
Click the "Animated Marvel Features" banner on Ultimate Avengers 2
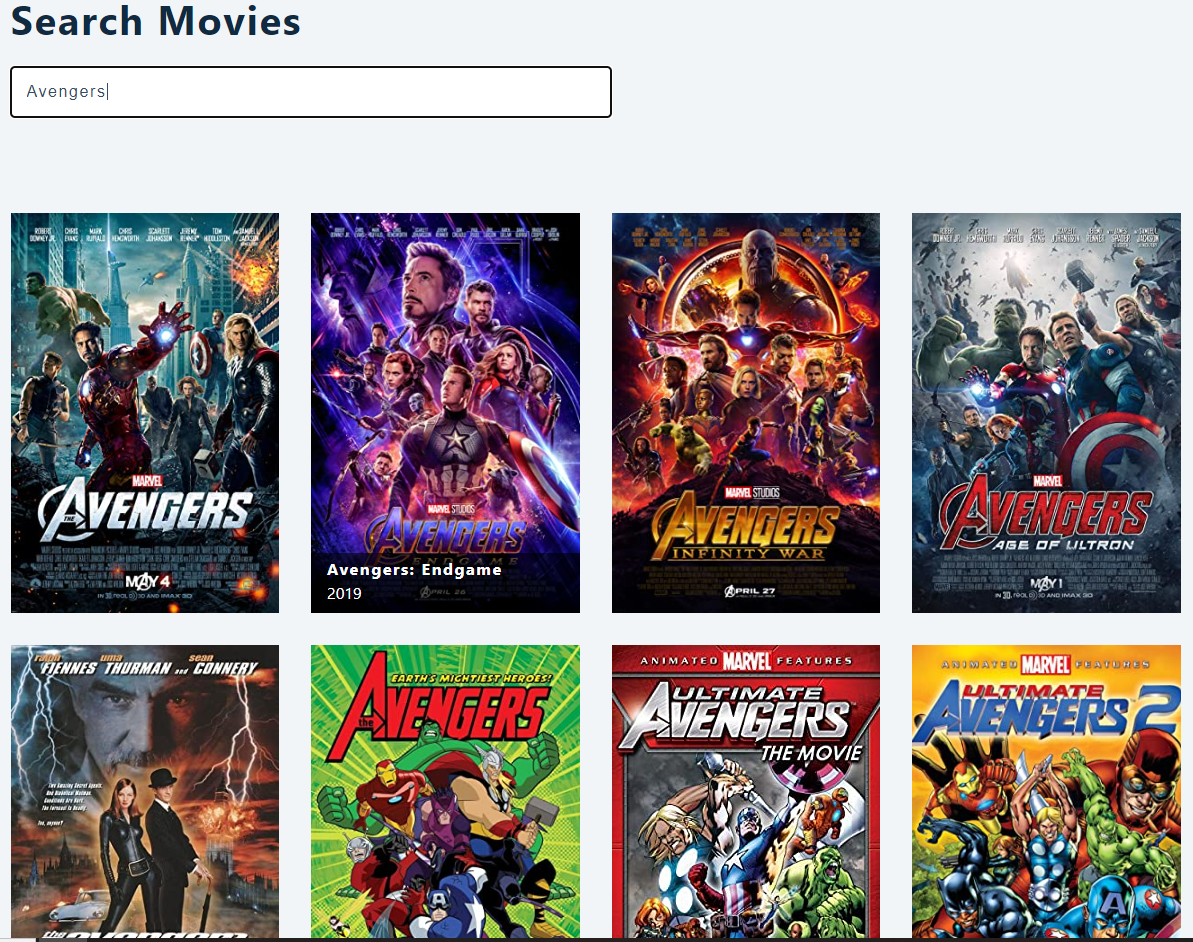click(1046, 662)
